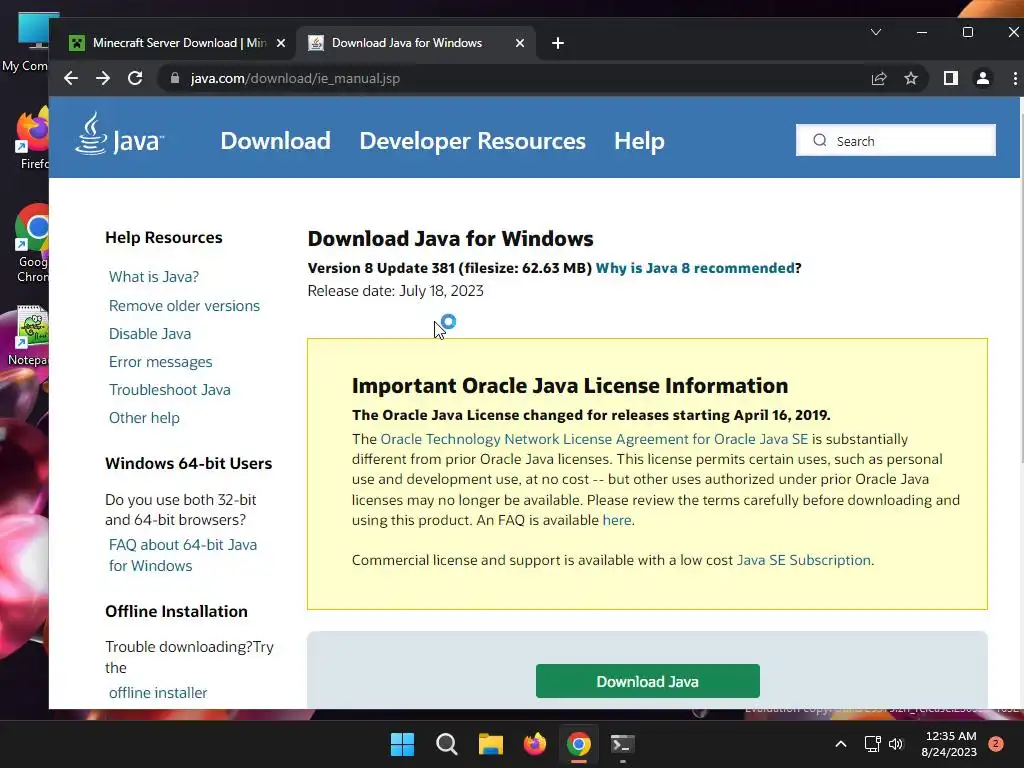
Task: Open the Windows Start menu
Action: [x=402, y=744]
